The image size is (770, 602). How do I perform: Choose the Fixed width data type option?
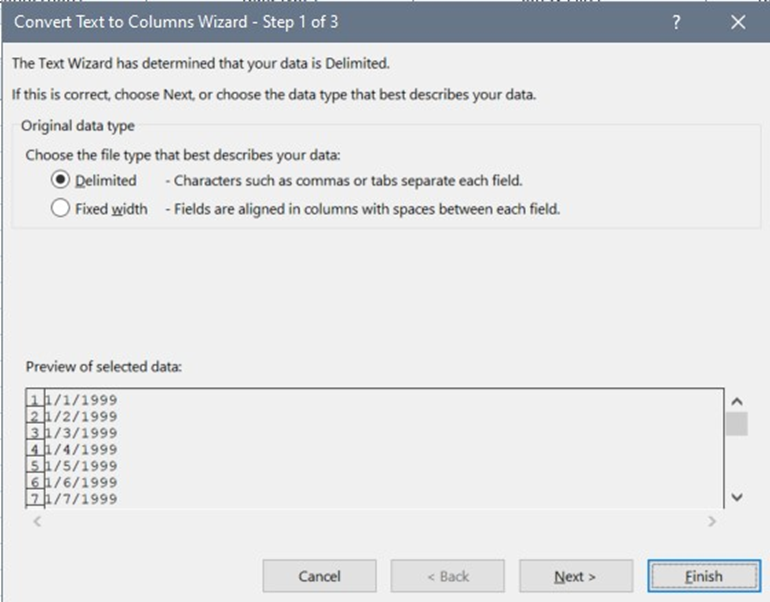click(x=60, y=209)
